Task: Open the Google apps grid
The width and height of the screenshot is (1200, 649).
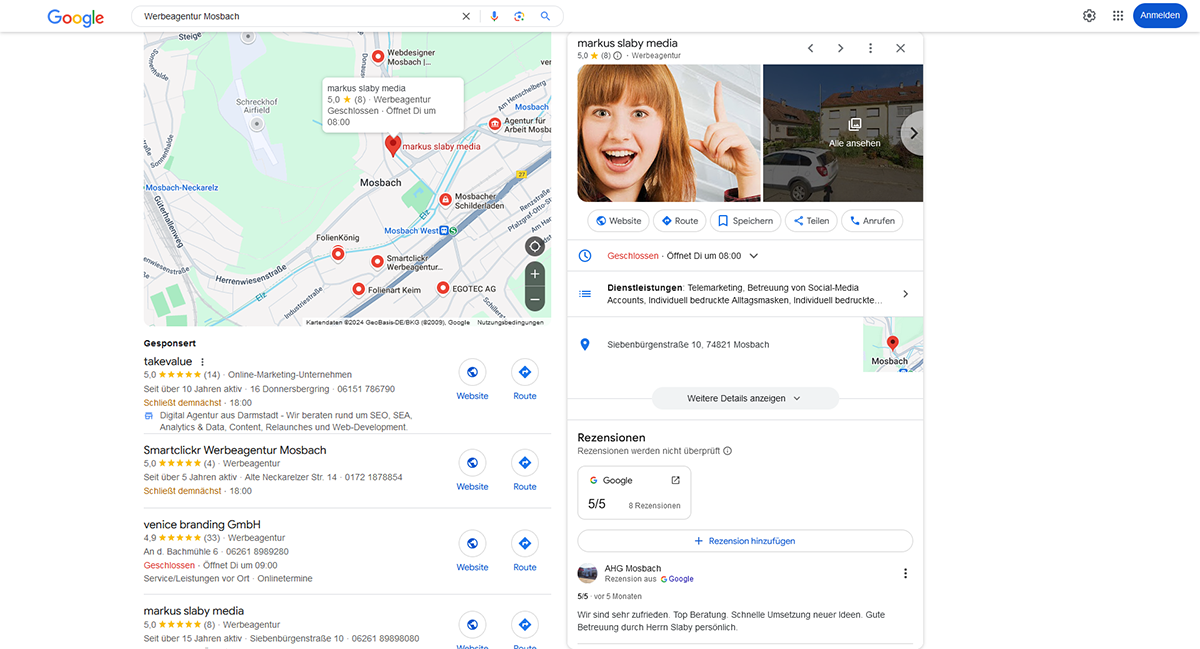Action: pos(1118,16)
